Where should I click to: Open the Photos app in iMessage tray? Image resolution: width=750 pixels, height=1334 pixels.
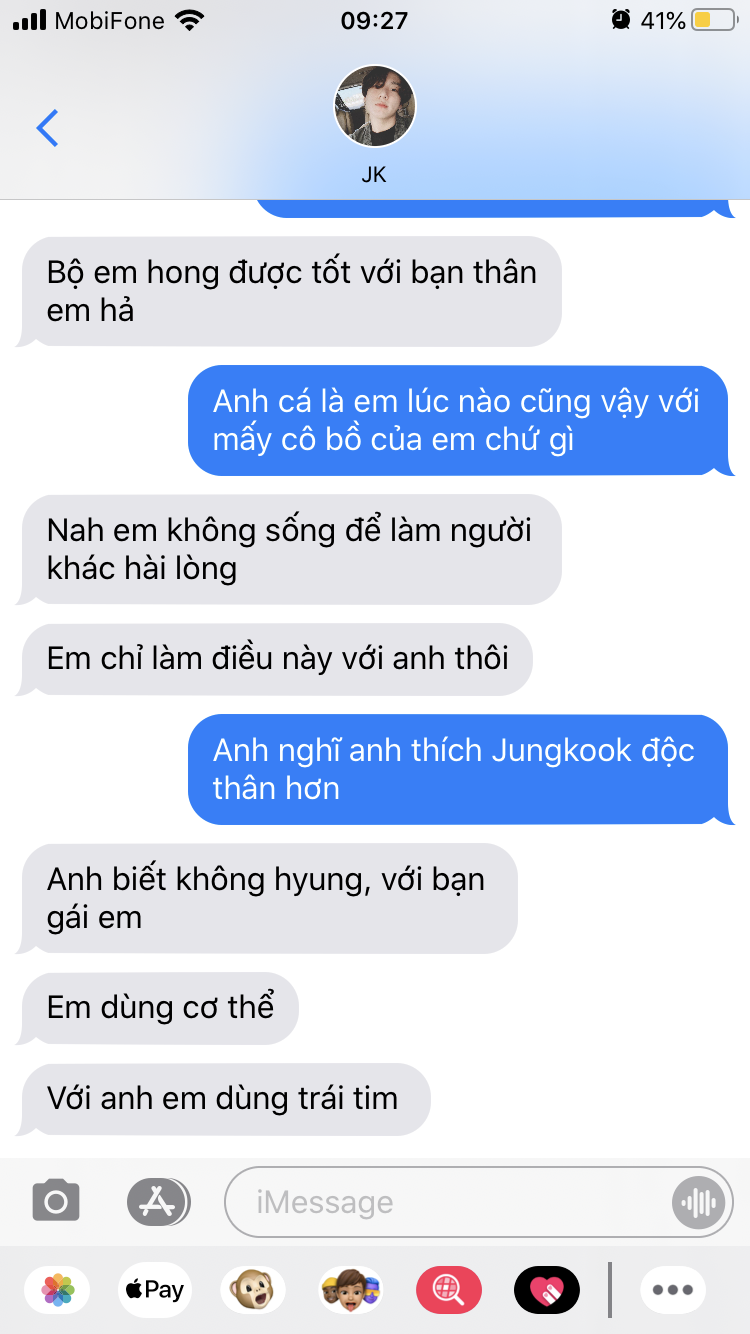(58, 1290)
